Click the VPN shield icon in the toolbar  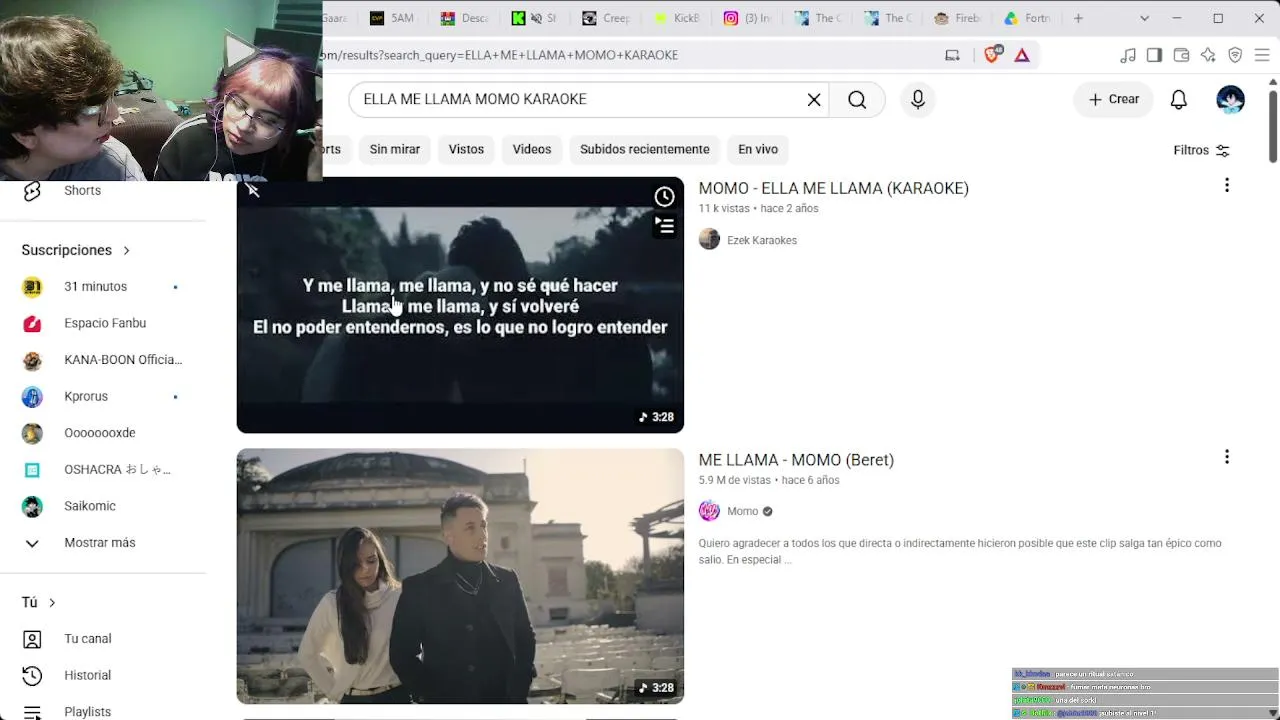[1235, 55]
